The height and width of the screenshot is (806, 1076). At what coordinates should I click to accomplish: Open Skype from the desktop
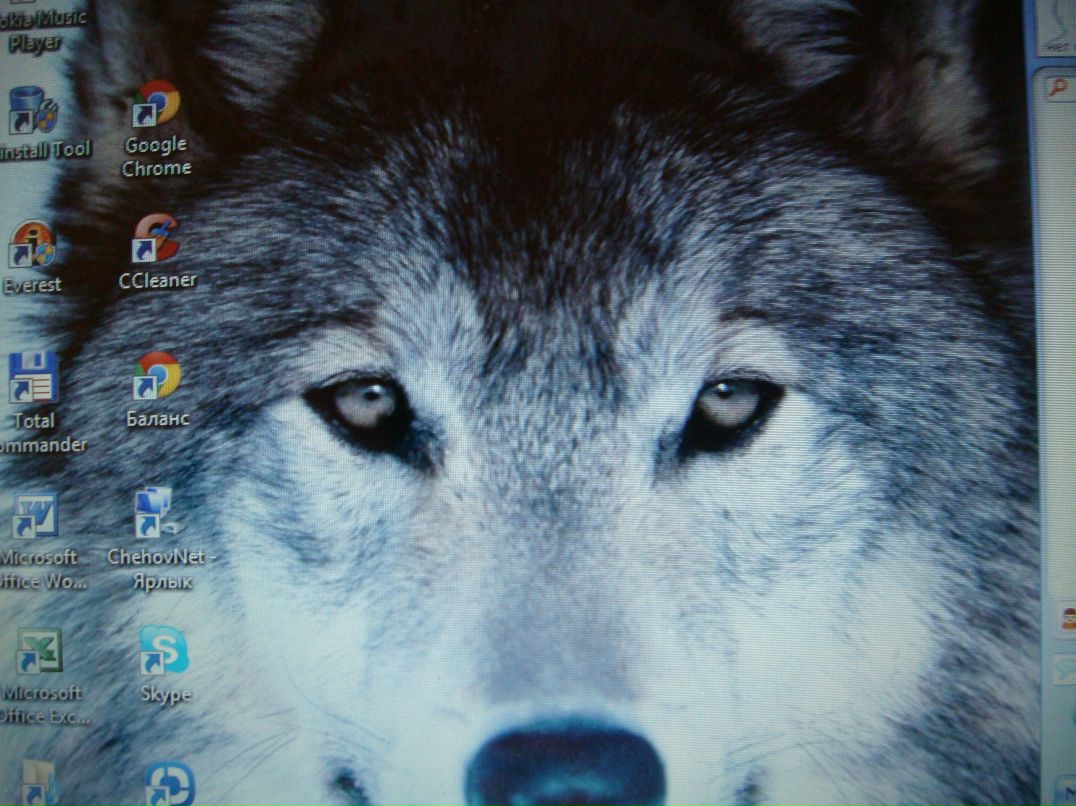pos(163,650)
